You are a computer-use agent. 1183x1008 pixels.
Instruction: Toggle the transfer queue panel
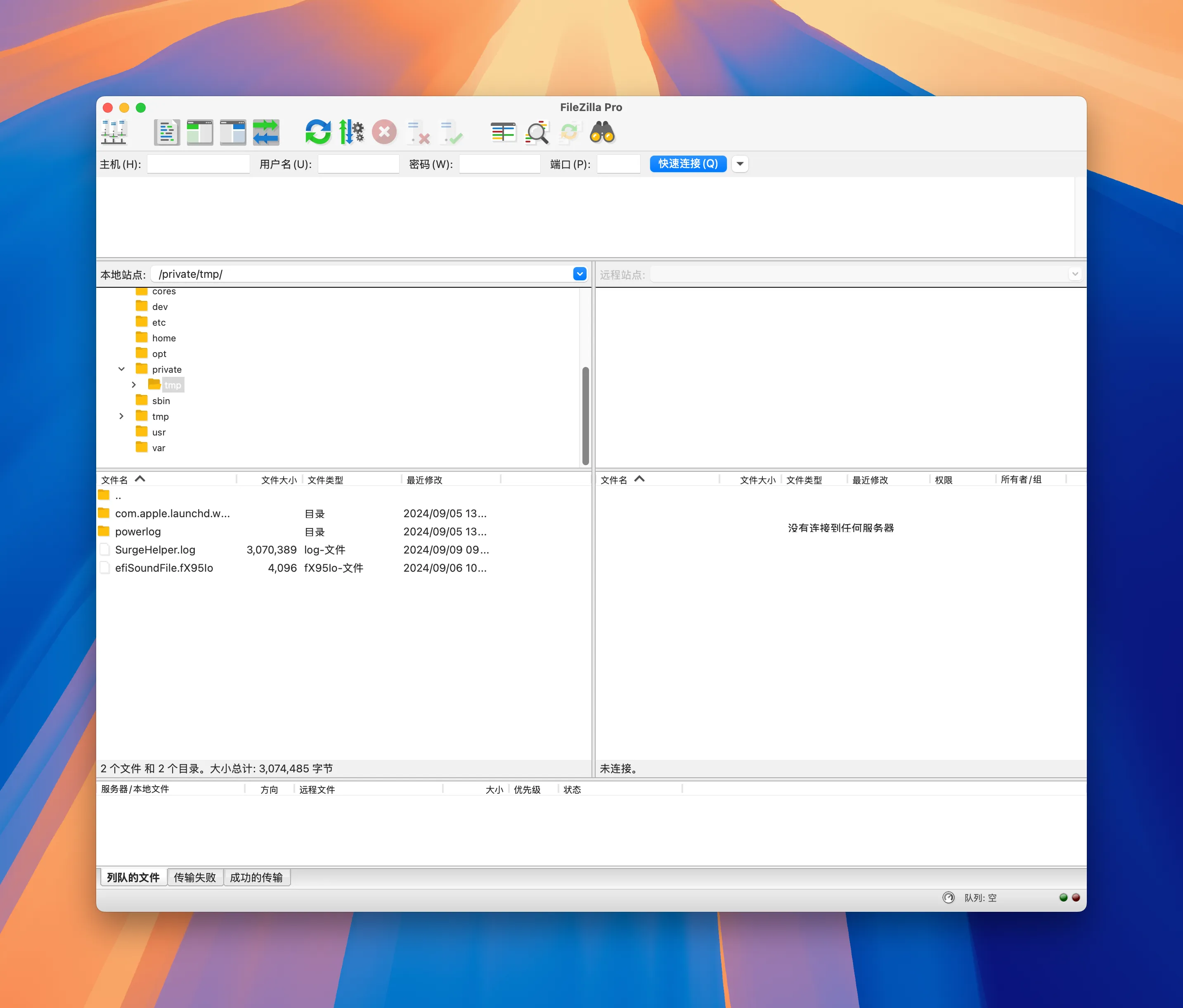pyautogui.click(x=265, y=133)
